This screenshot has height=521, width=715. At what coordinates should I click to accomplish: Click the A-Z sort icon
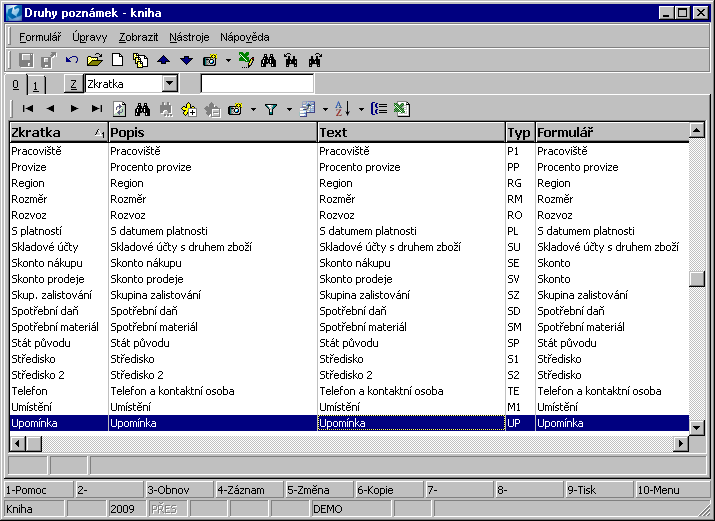point(343,109)
